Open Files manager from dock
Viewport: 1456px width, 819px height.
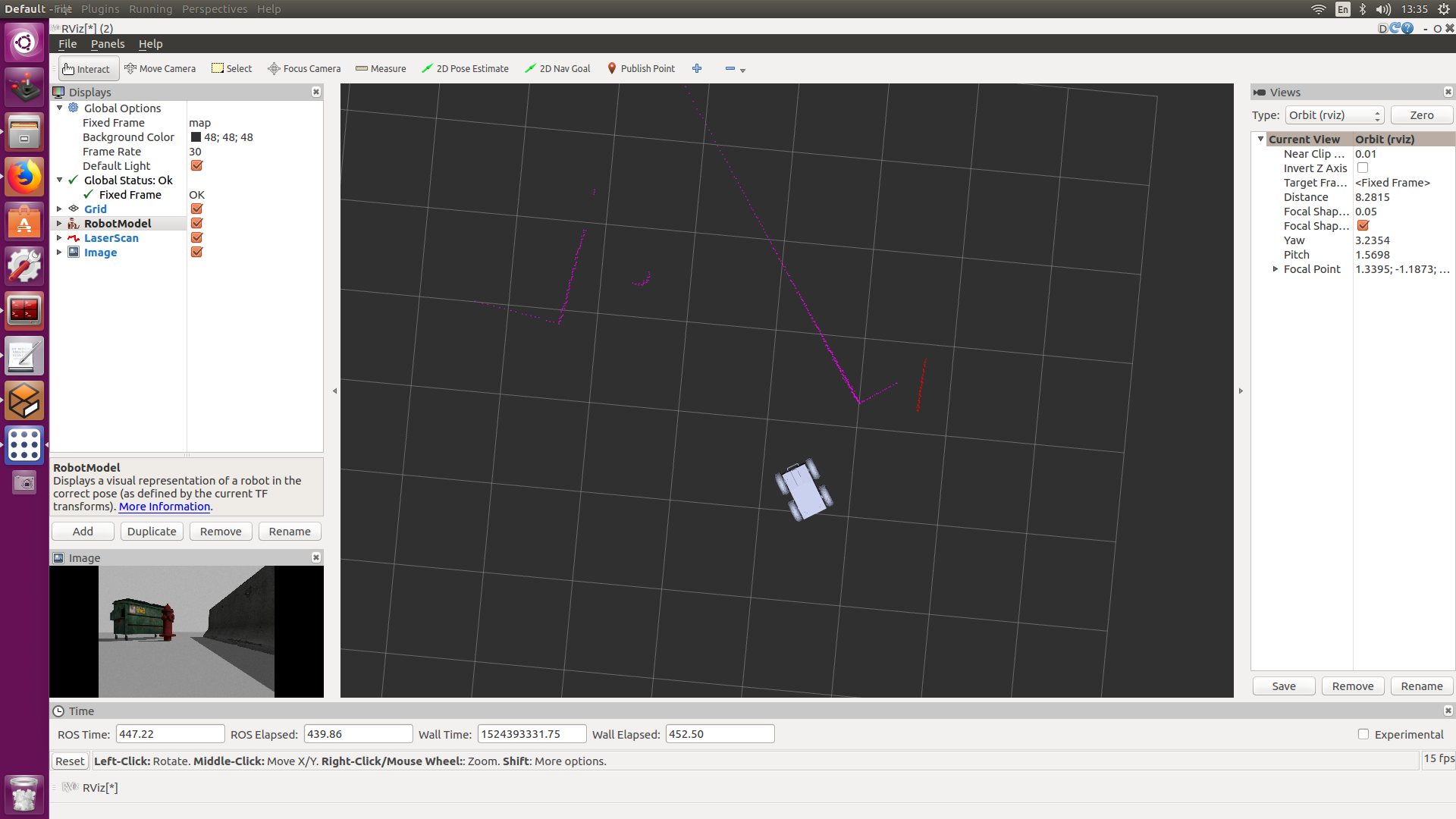click(24, 132)
